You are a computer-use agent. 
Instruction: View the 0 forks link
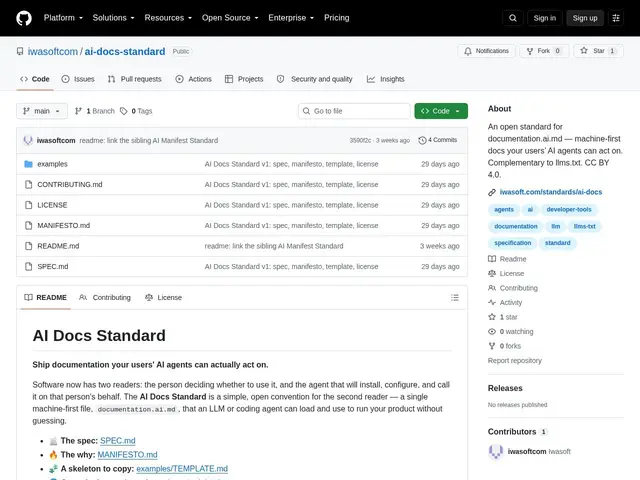pyautogui.click(x=504, y=346)
